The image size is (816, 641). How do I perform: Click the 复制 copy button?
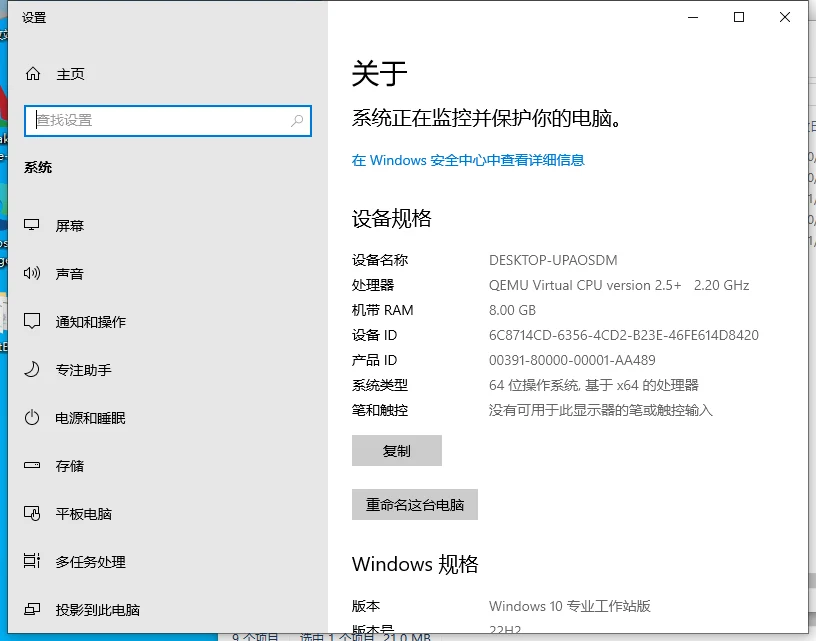pyautogui.click(x=397, y=451)
